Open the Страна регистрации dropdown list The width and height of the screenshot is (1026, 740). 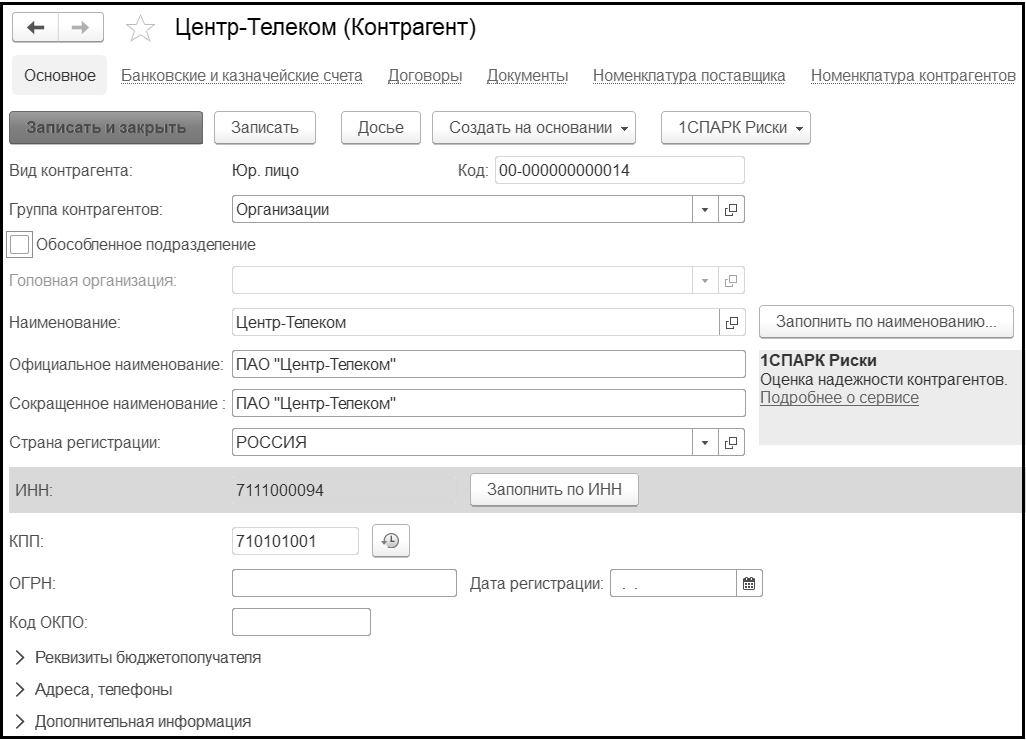click(705, 443)
